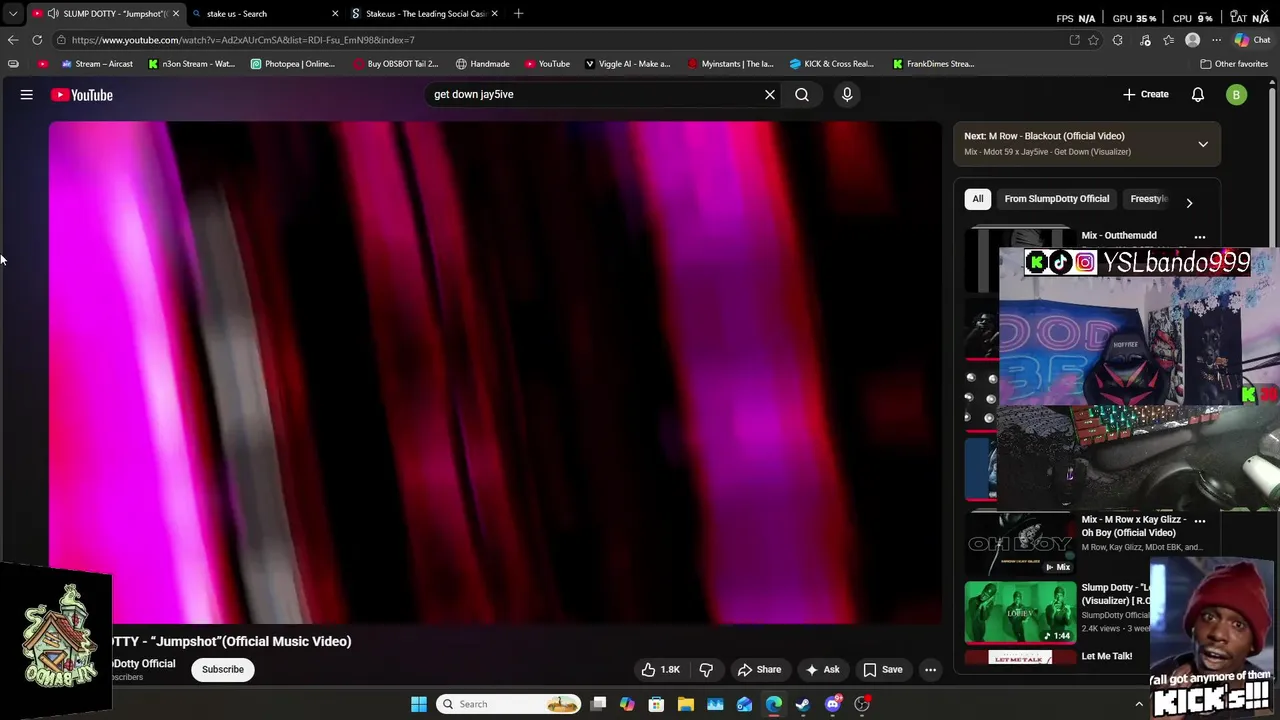Click the Windows taskbar search box

(x=510, y=704)
